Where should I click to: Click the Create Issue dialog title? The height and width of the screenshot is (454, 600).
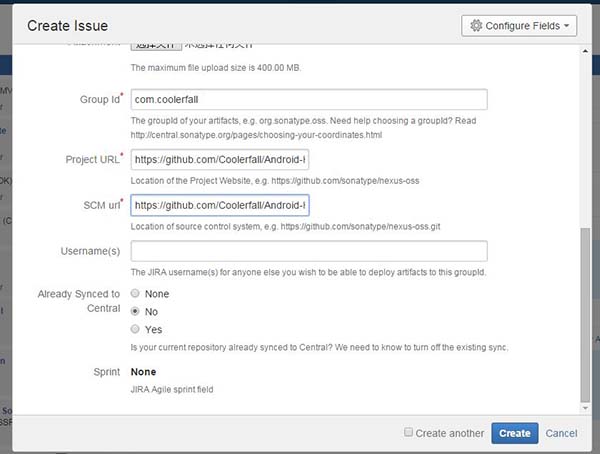click(x=68, y=25)
